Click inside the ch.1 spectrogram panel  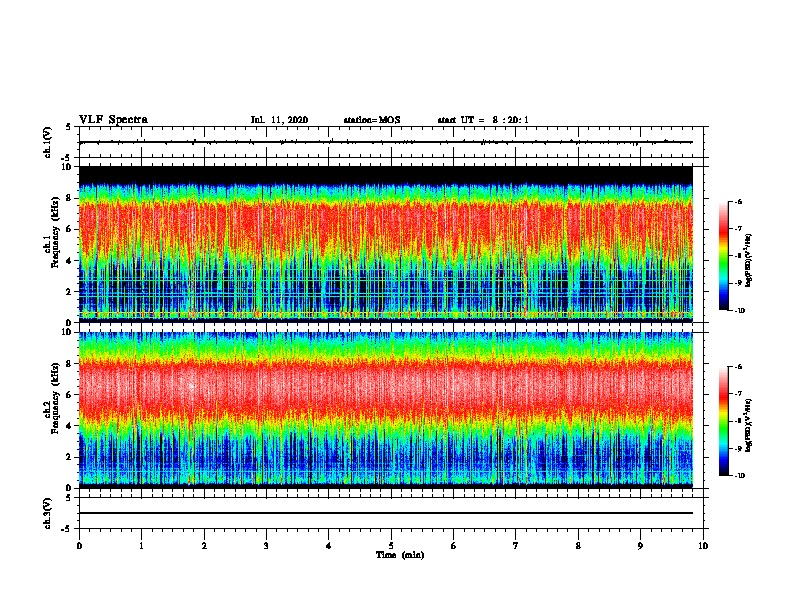[386, 244]
